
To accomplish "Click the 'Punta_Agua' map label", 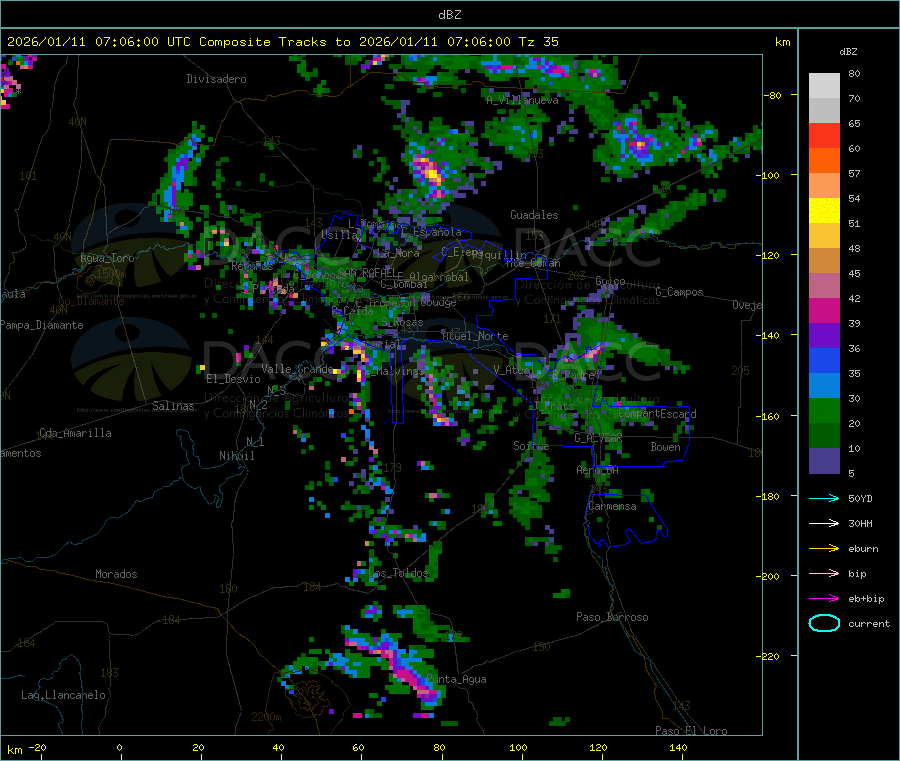I will pyautogui.click(x=456, y=680).
